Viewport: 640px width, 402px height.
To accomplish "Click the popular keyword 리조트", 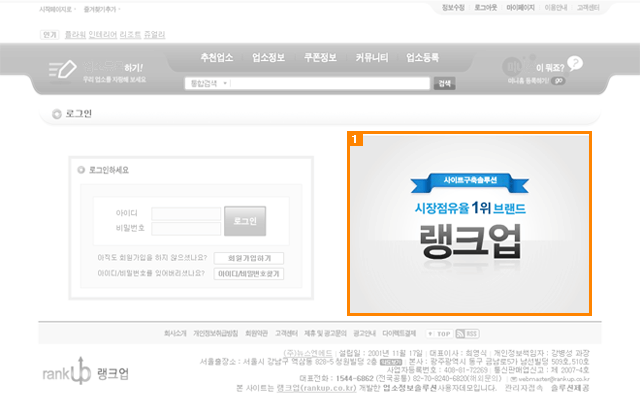I will click(131, 35).
